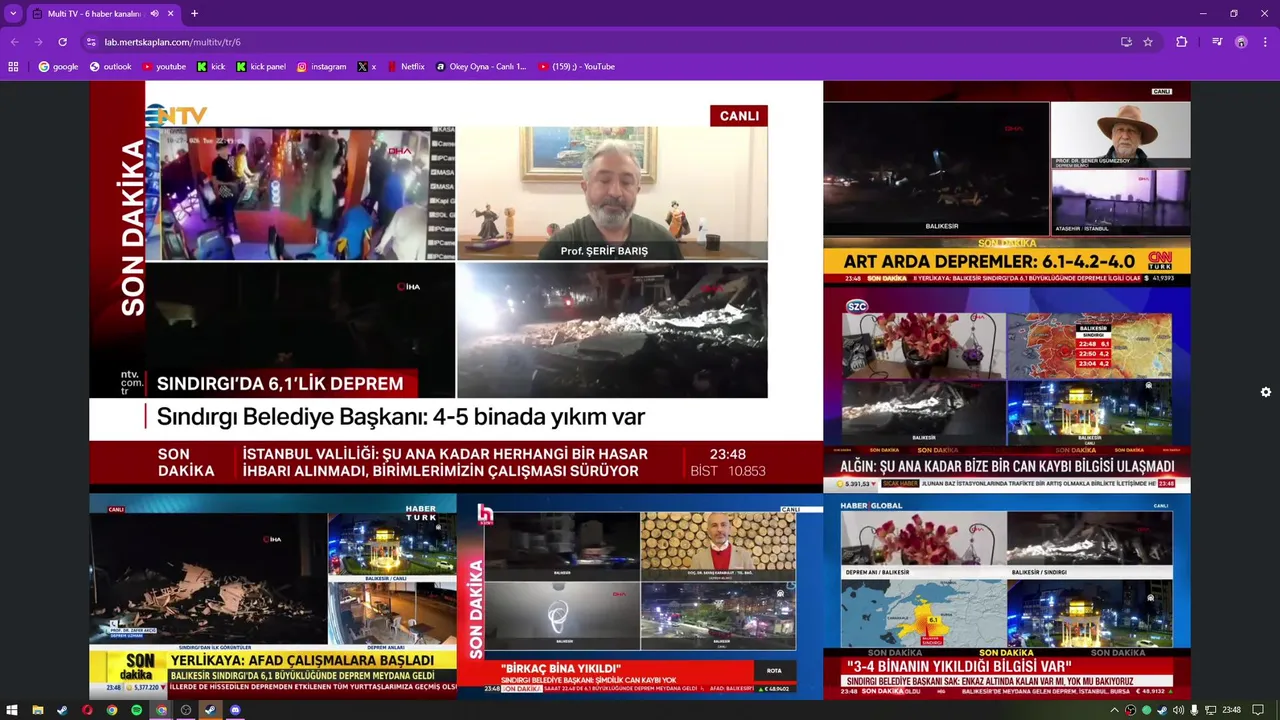The width and height of the screenshot is (1280, 720).
Task: Open the Chrome profile avatar
Action: 1241,42
